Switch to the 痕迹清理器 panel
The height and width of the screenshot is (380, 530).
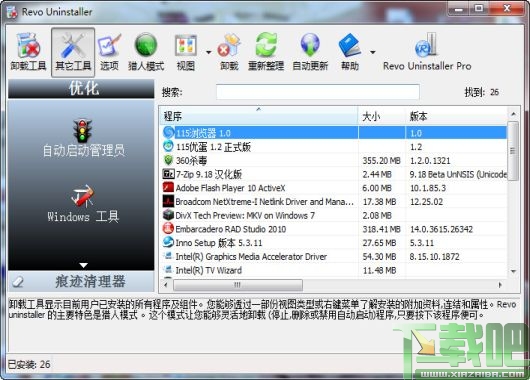[81, 281]
